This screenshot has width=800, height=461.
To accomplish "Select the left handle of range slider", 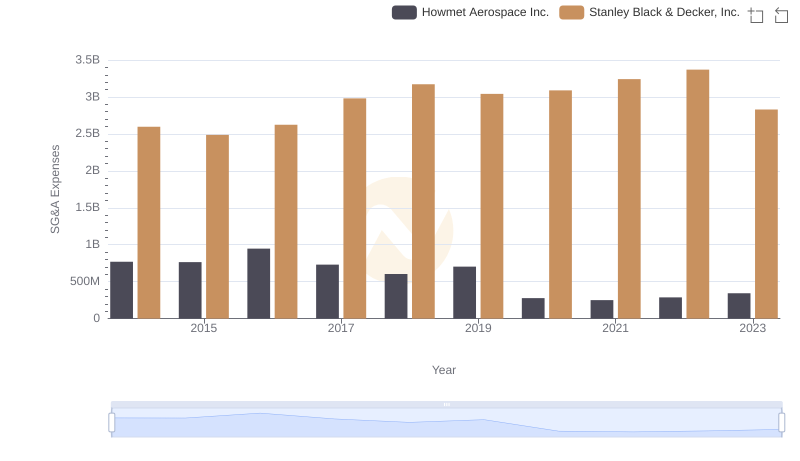I will pos(112,422).
